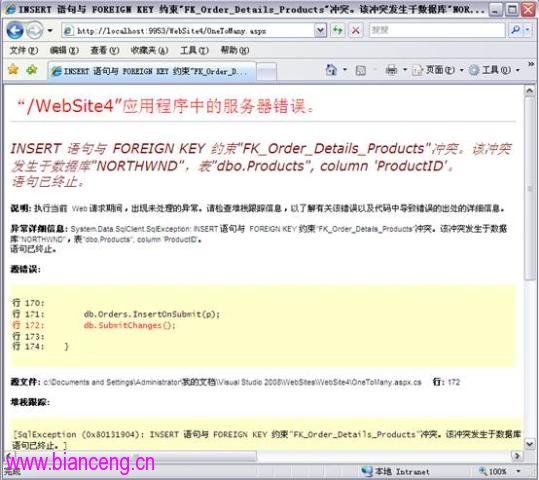Open the 编辑(E) menu
This screenshot has width=539, height=480.
64,51
